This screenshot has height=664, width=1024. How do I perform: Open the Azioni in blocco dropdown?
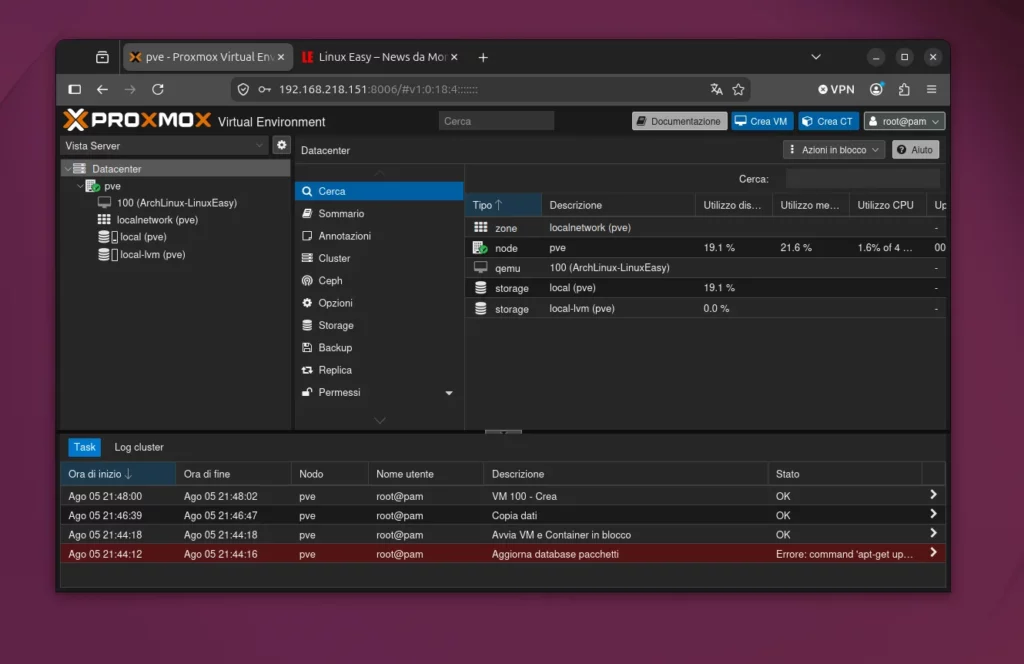tap(834, 150)
